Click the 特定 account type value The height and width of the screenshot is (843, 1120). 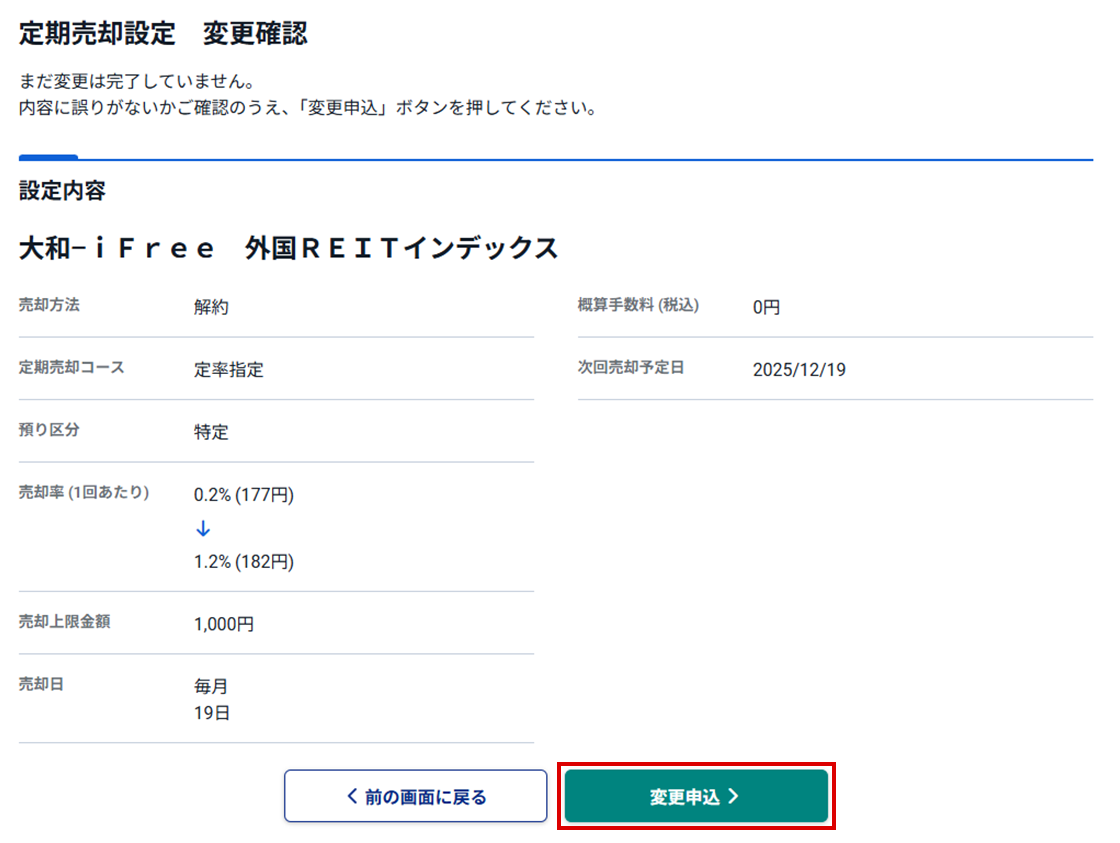211,432
